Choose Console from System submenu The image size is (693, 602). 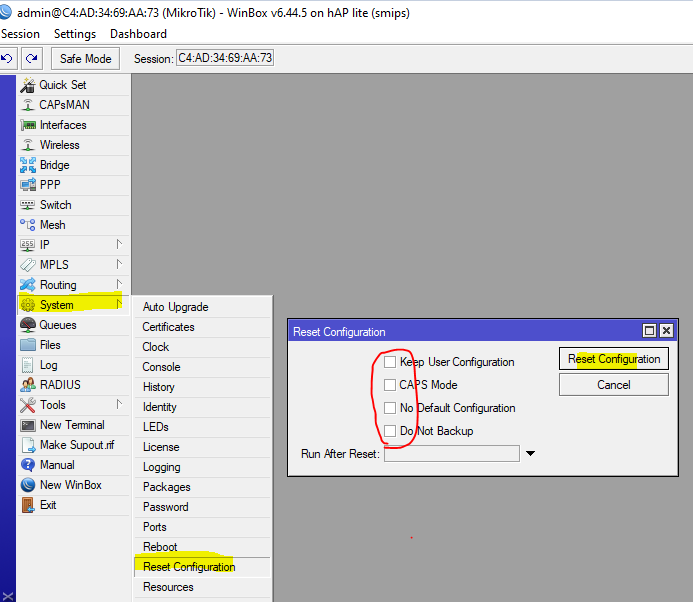tap(202, 367)
